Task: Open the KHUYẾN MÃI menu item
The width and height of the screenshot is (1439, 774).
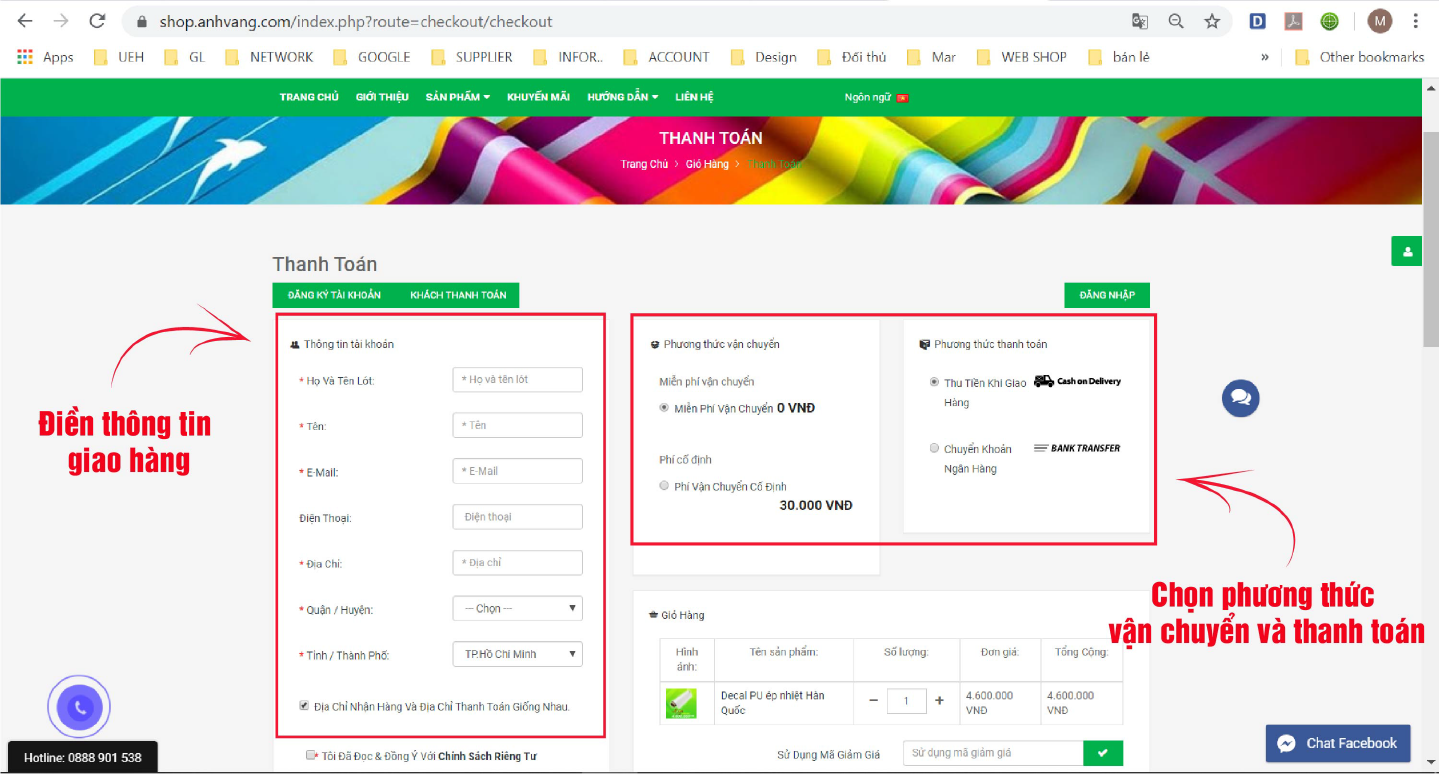Action: coord(538,97)
